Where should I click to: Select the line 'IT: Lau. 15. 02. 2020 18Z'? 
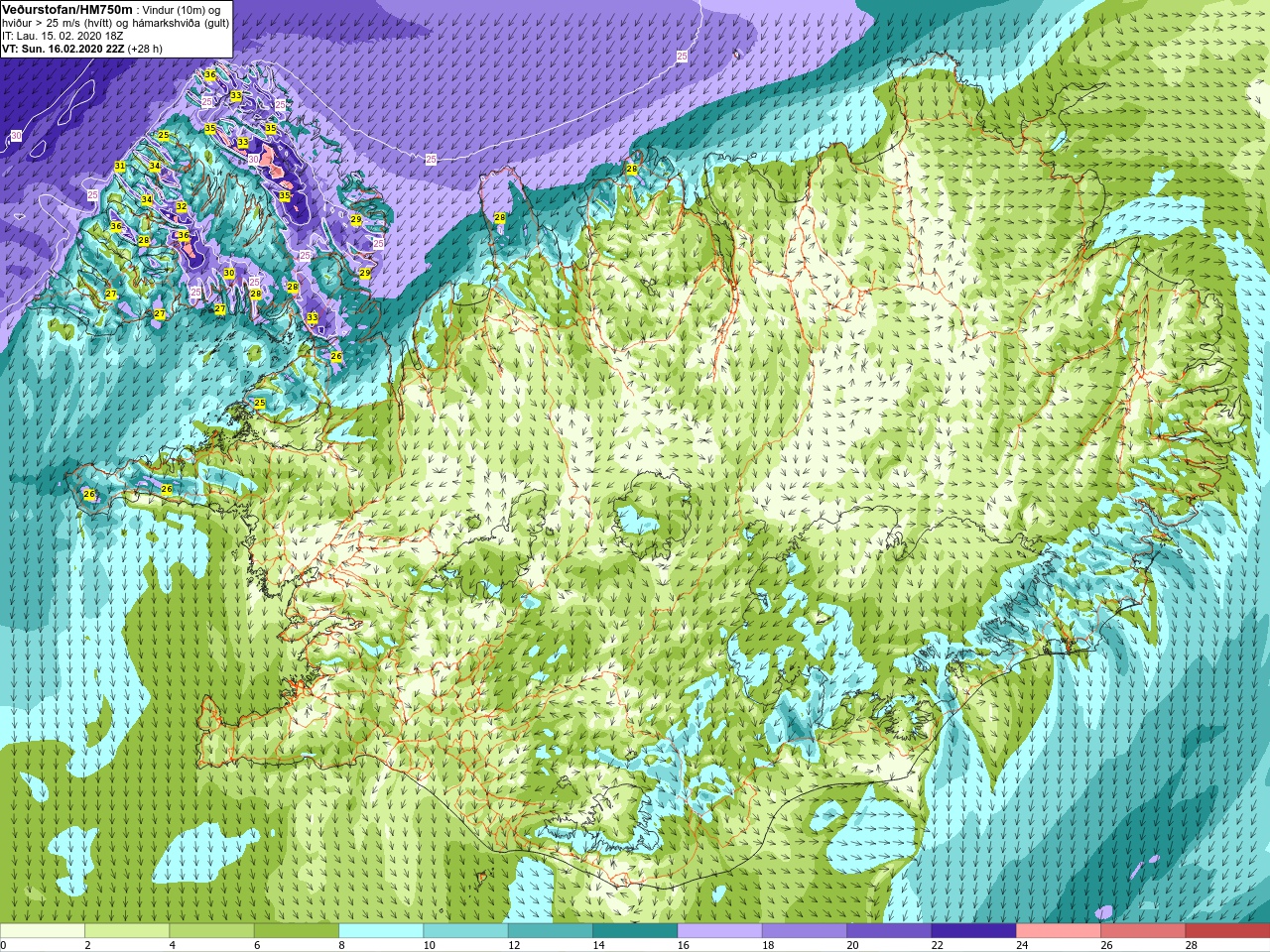tap(63, 35)
